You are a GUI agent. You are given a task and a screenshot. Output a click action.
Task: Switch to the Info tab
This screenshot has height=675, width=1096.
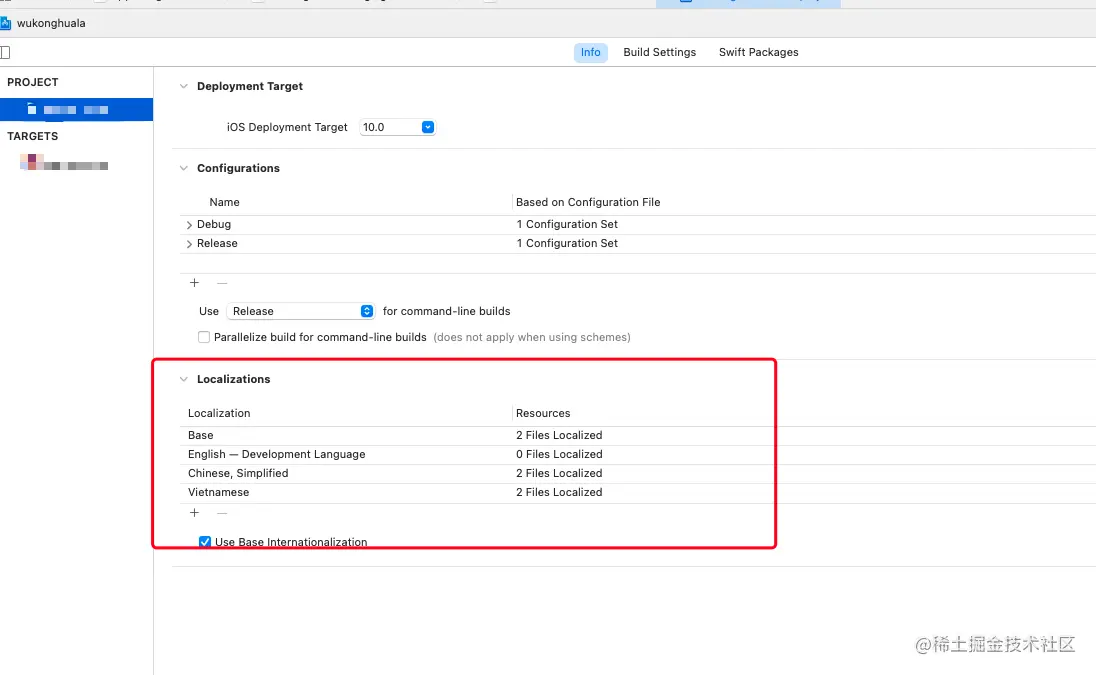[591, 52]
